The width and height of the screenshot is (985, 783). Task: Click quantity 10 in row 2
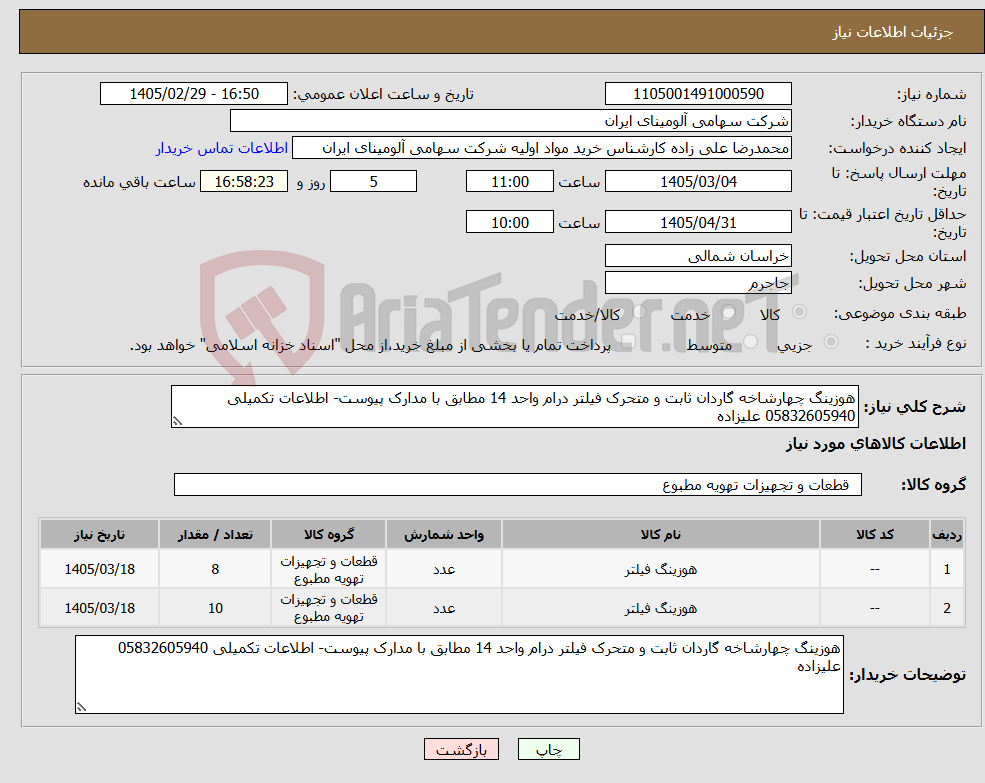pyautogui.click(x=215, y=608)
